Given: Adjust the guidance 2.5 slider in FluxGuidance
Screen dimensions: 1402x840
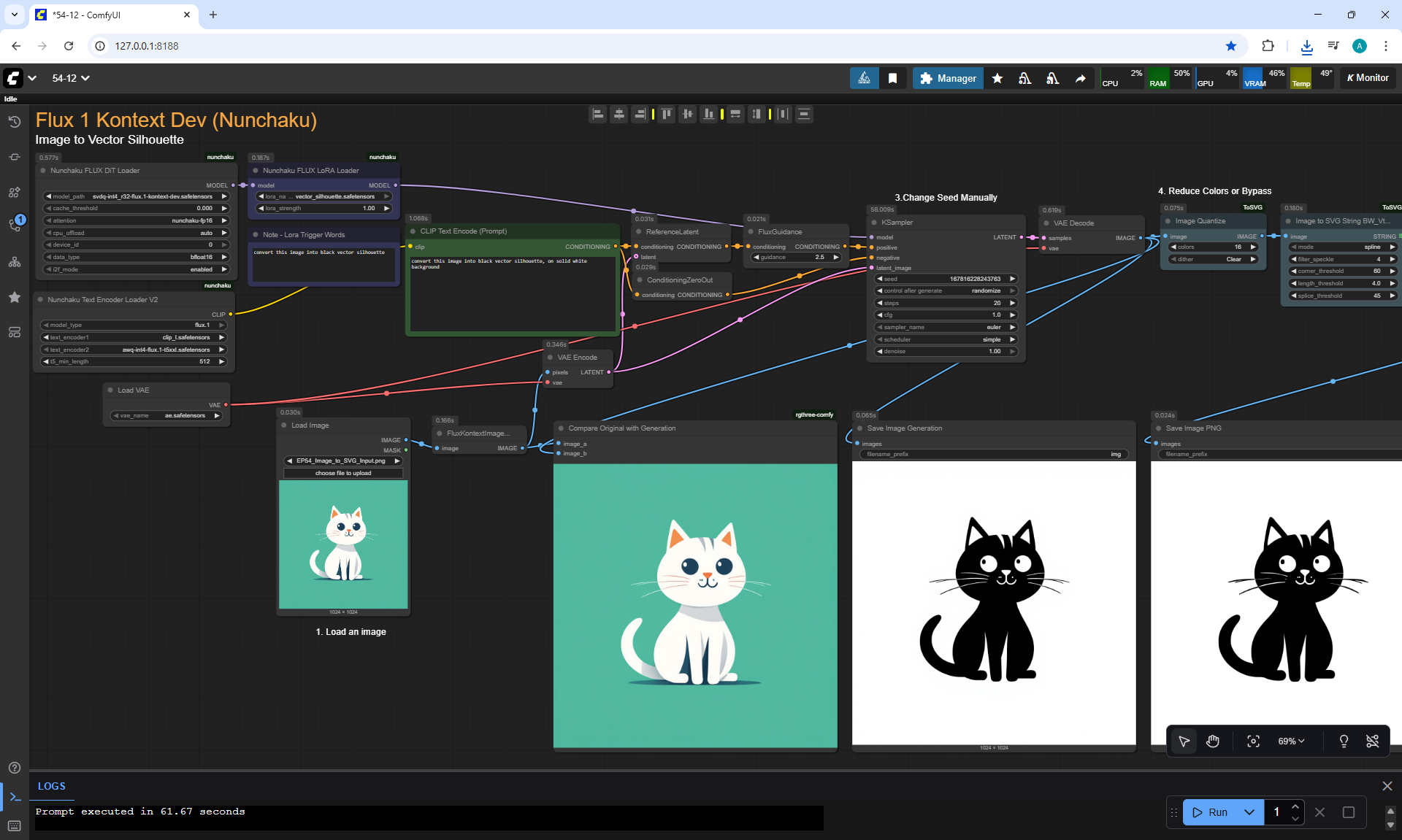Looking at the screenshot, I should [x=795, y=257].
